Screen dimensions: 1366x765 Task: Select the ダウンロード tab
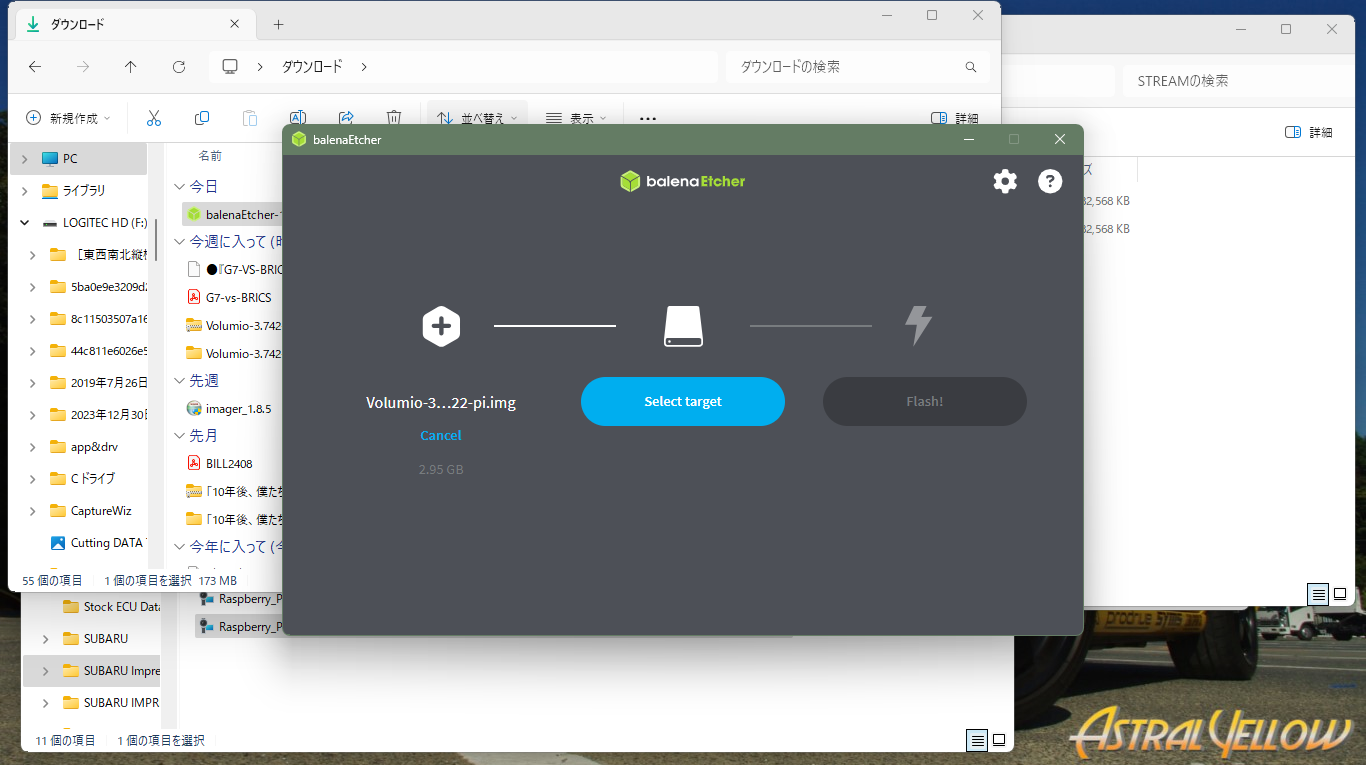point(130,24)
